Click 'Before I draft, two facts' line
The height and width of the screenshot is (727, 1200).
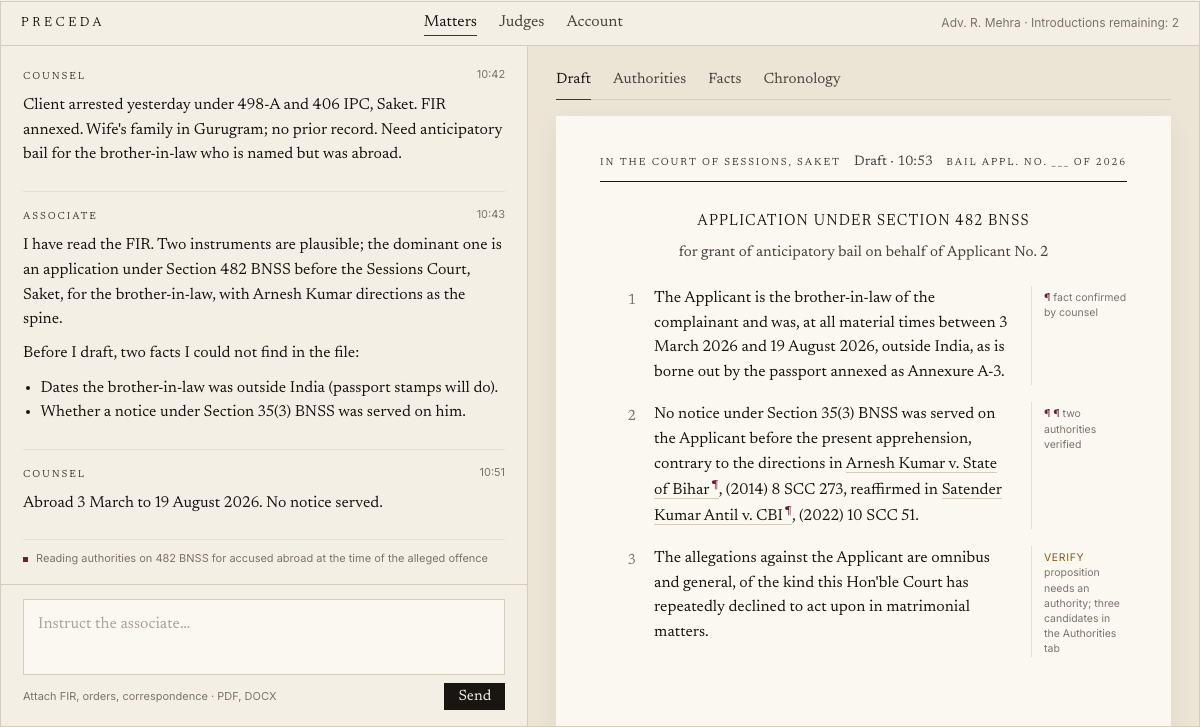coord(191,352)
